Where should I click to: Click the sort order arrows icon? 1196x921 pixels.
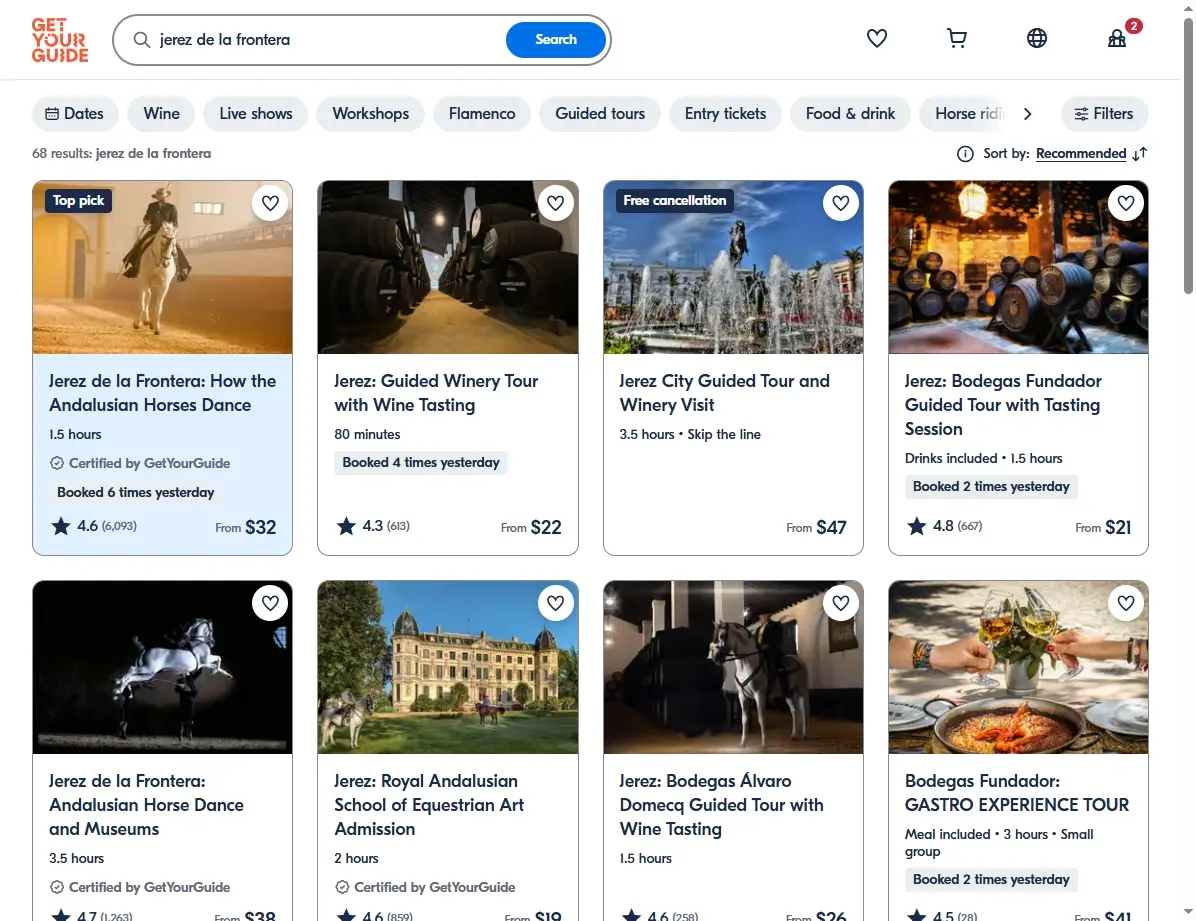pyautogui.click(x=1140, y=154)
